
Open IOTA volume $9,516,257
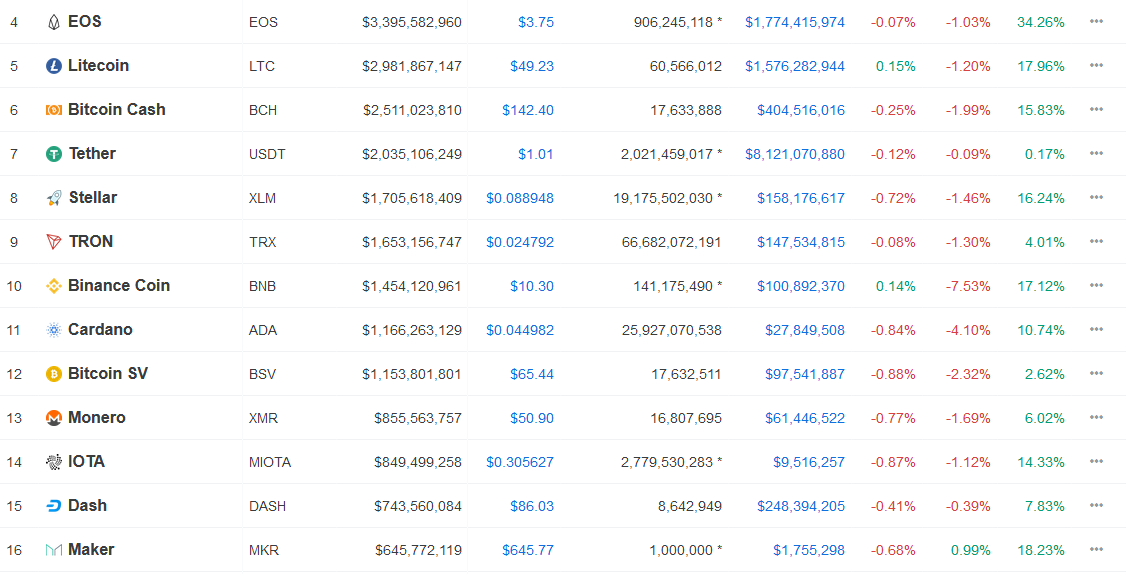pos(809,462)
